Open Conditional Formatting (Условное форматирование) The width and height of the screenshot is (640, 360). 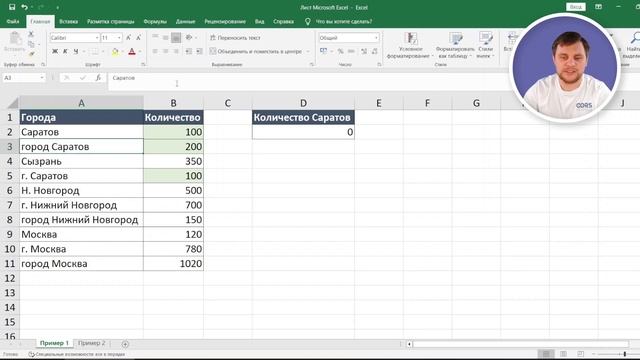coord(409,45)
